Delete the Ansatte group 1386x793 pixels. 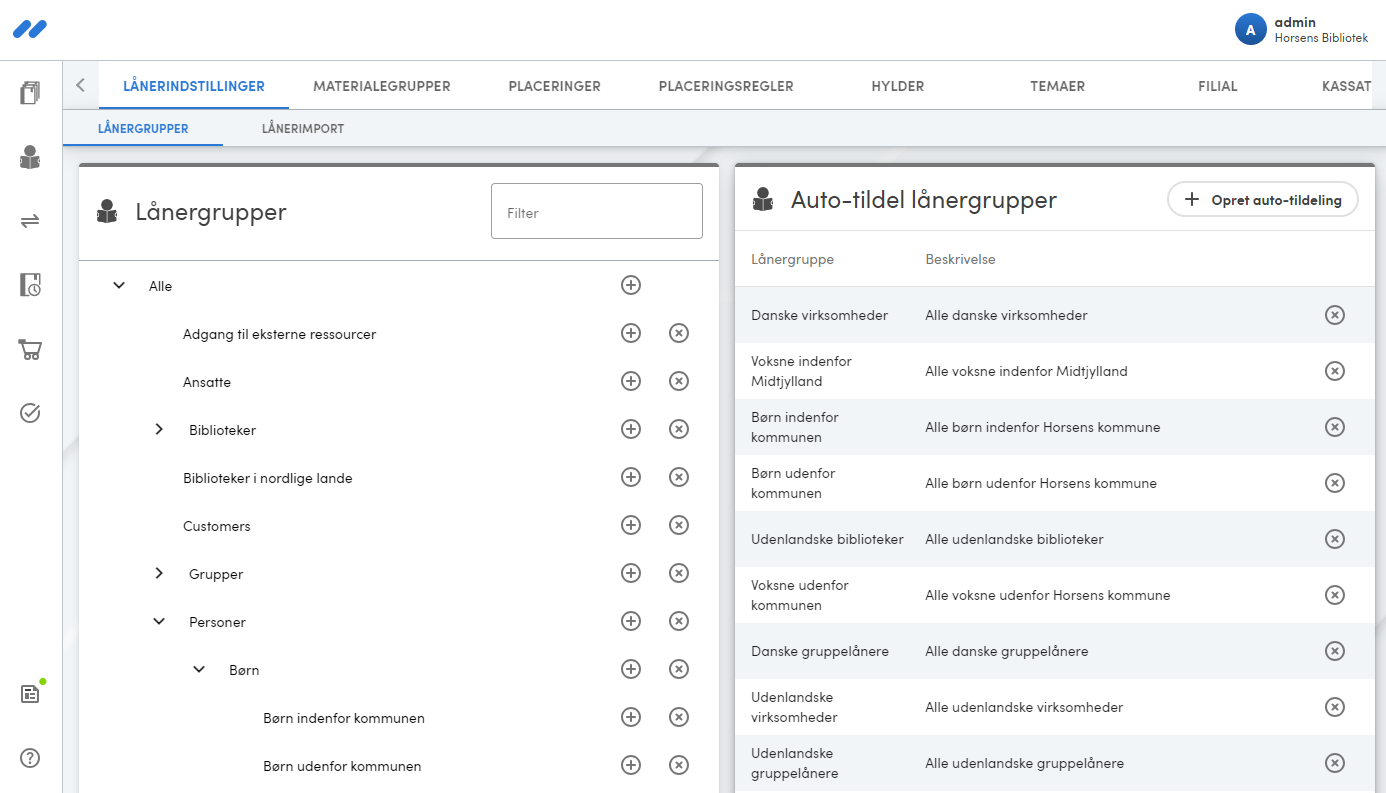(679, 381)
